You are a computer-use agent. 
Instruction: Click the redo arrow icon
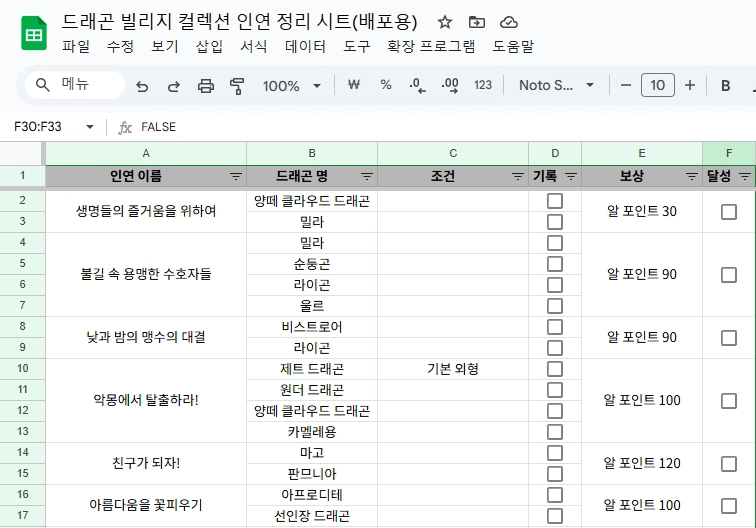pos(173,86)
